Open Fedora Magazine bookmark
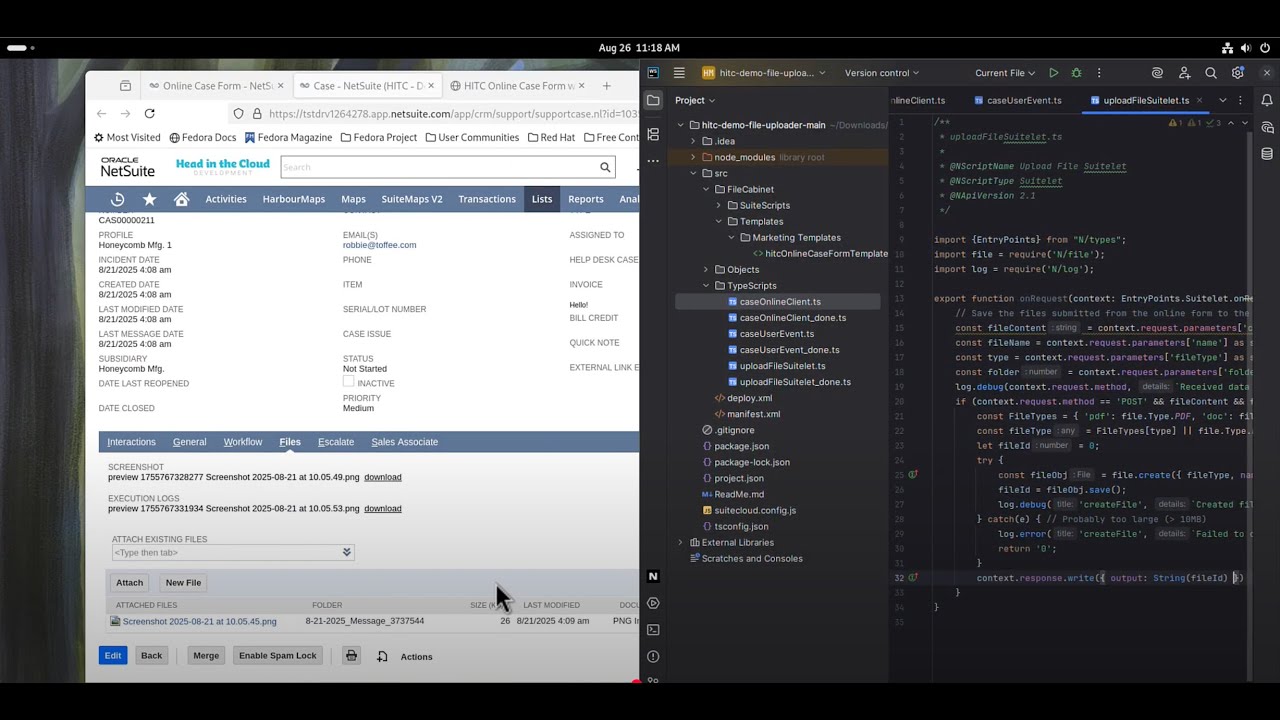Screen dimensions: 1280x720 (x=288, y=138)
